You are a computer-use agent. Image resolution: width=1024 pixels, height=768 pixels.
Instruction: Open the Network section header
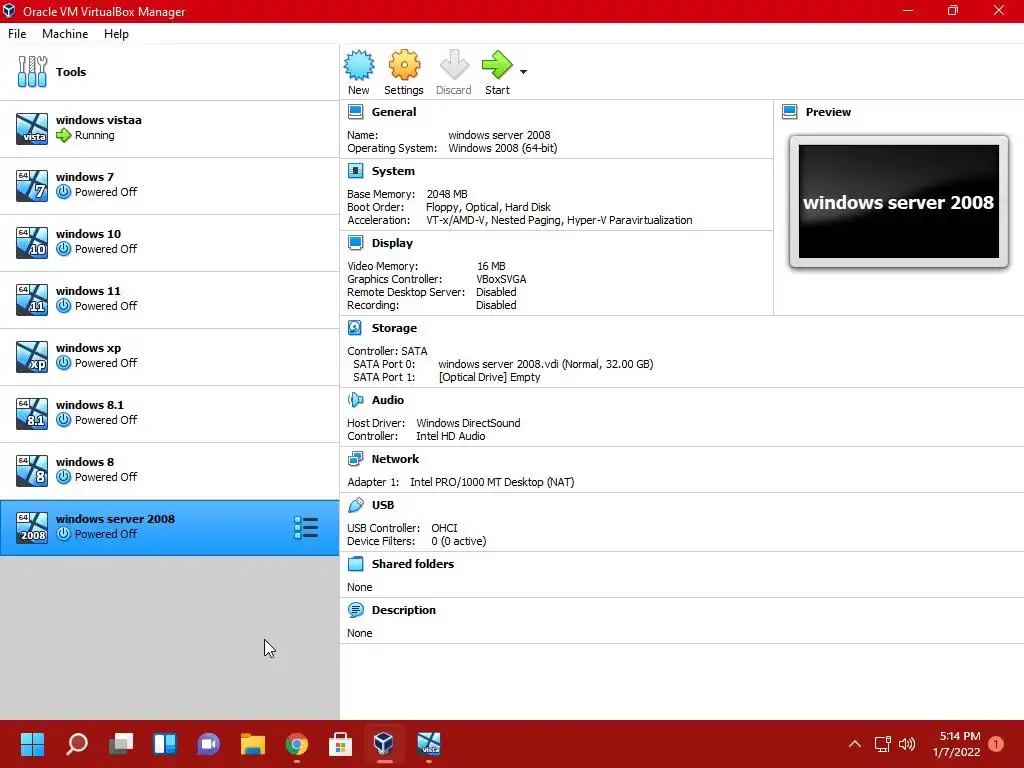(395, 459)
